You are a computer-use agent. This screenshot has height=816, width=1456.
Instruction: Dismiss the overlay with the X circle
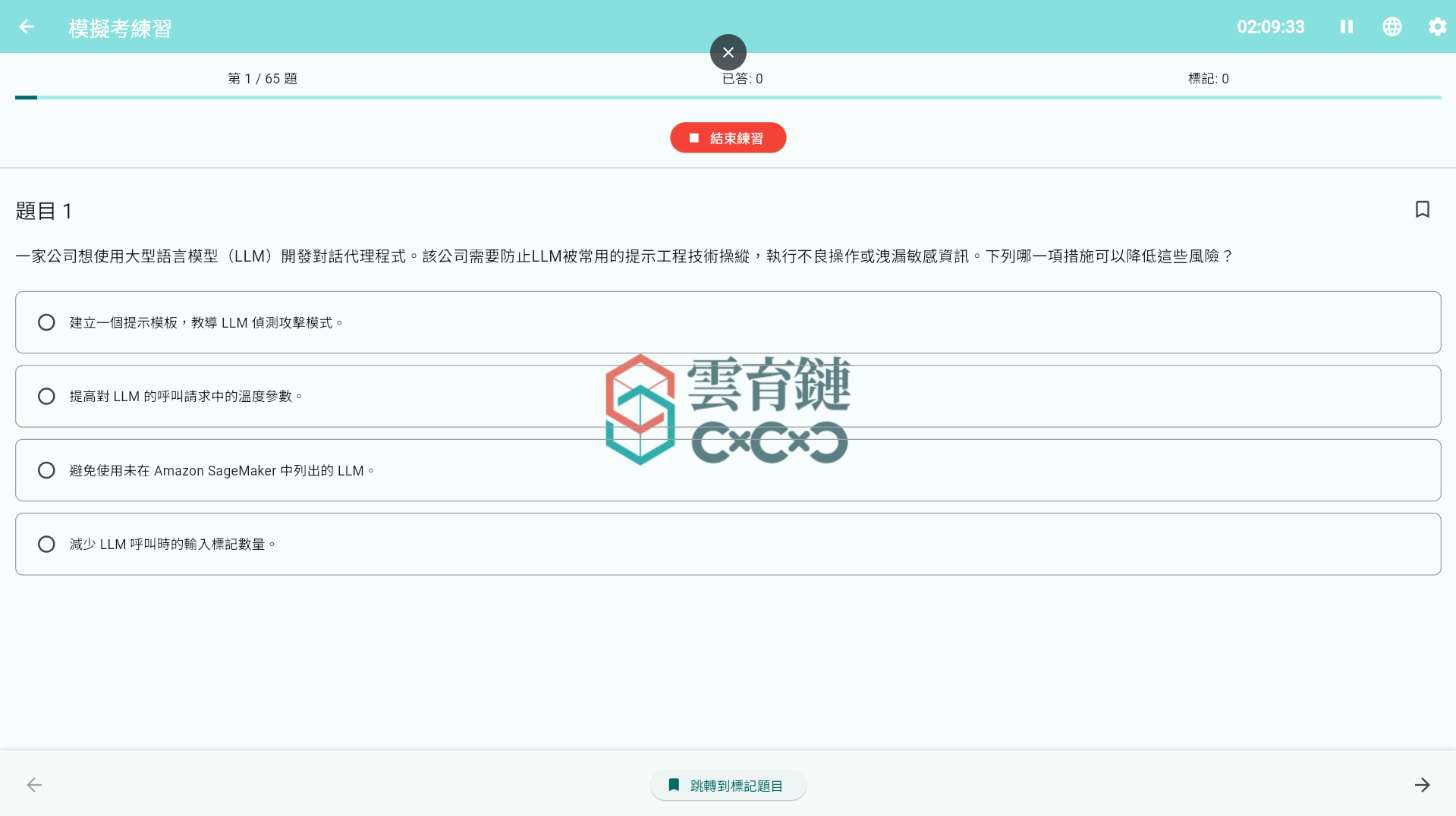coord(728,52)
